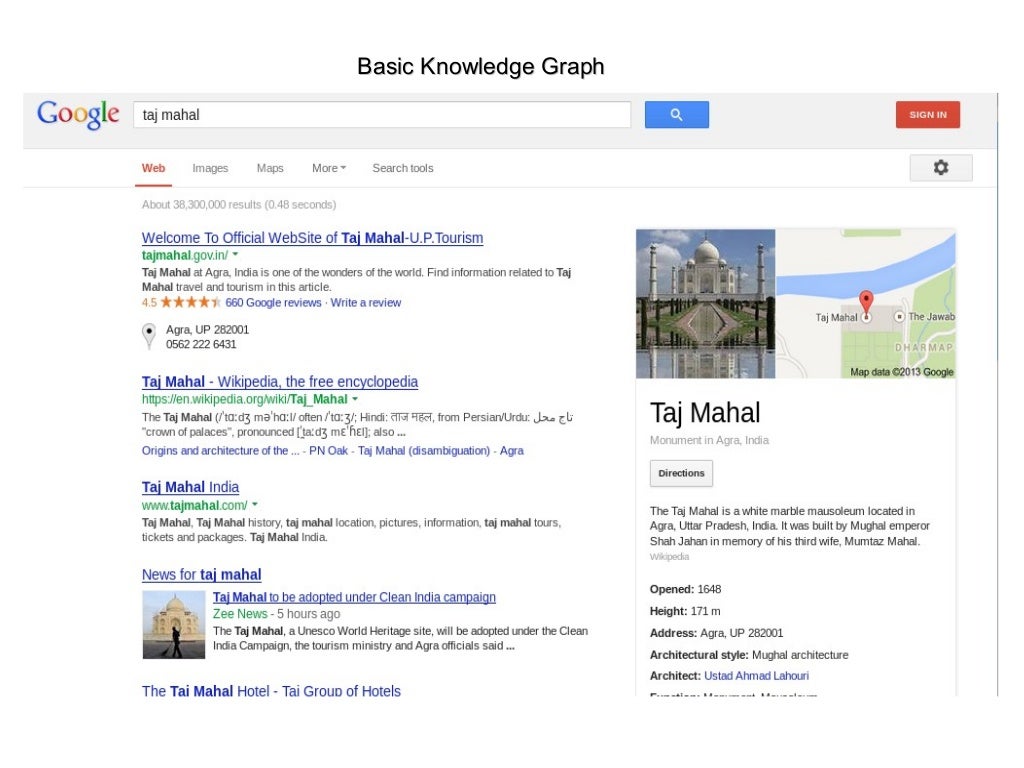Screen dimensions: 1024x768
Task: Click the news thumbnail of Taj Mahal sweeper
Action: pos(174,624)
